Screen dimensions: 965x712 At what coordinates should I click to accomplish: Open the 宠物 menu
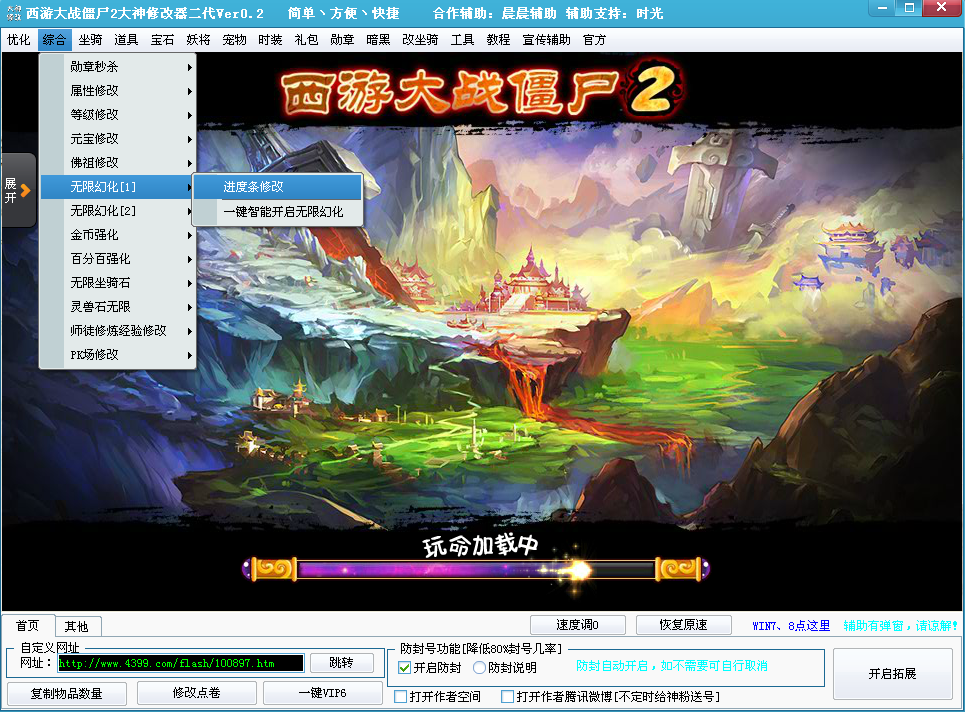[x=234, y=40]
